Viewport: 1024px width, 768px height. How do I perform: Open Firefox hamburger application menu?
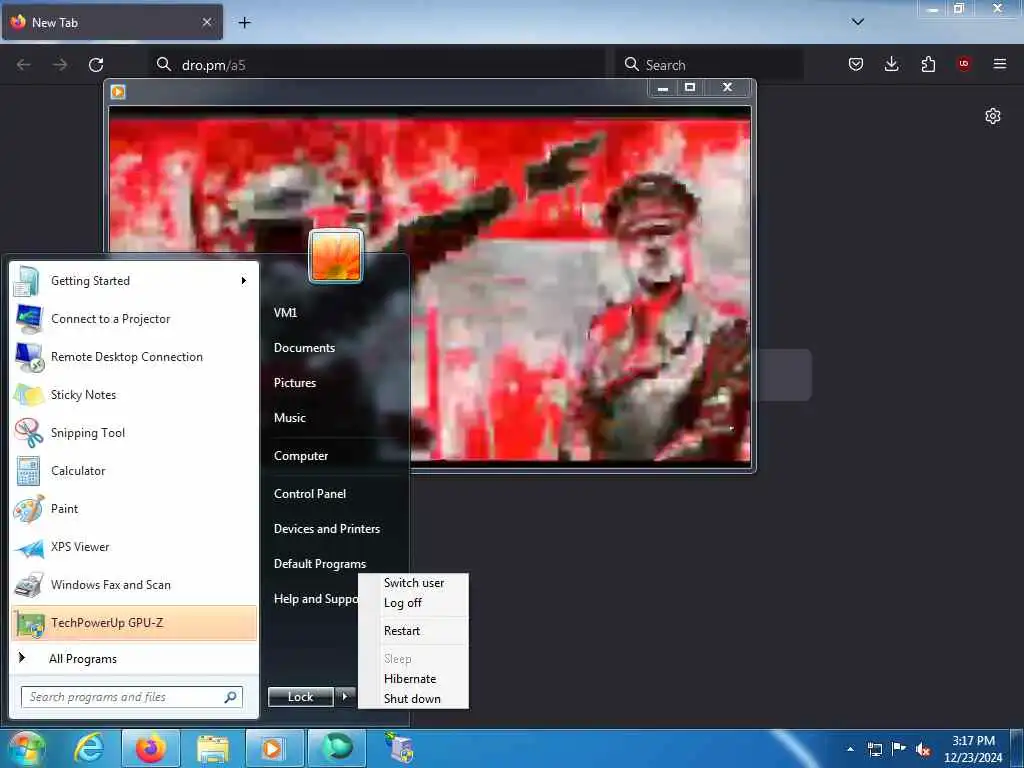(1000, 64)
